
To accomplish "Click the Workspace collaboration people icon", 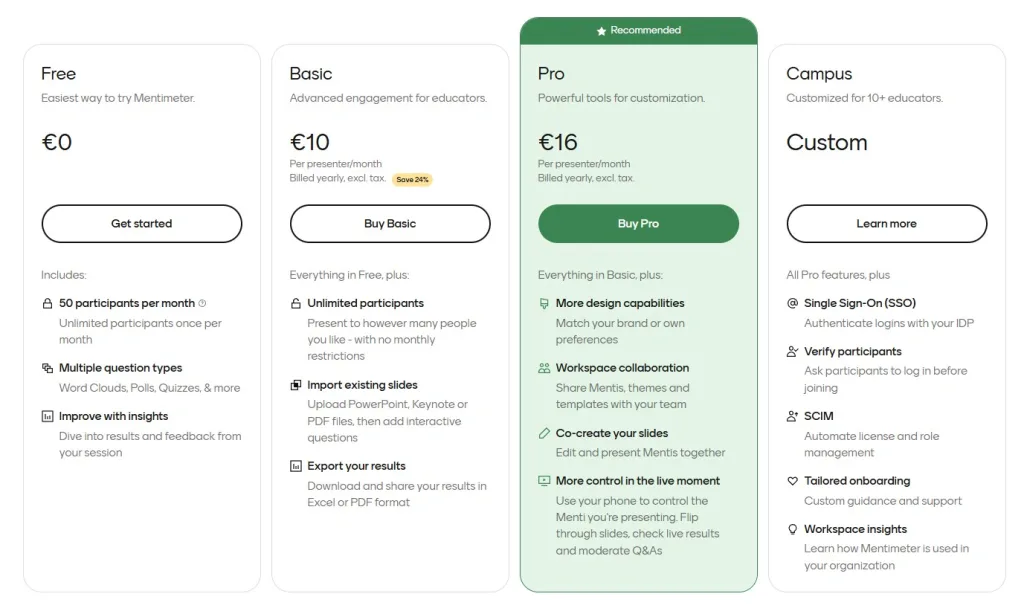I will pos(544,368).
